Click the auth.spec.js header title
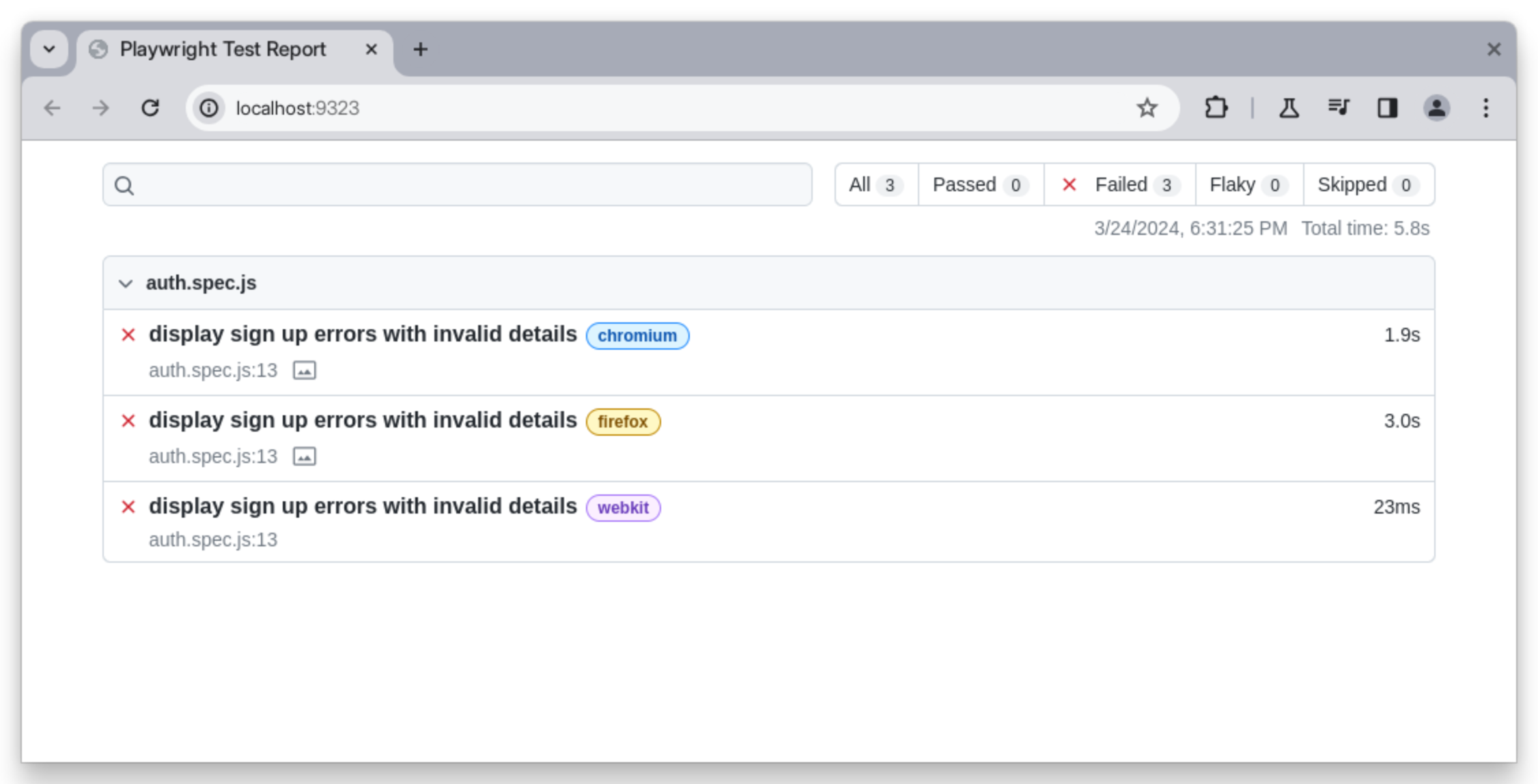The width and height of the screenshot is (1538, 784). coord(201,283)
